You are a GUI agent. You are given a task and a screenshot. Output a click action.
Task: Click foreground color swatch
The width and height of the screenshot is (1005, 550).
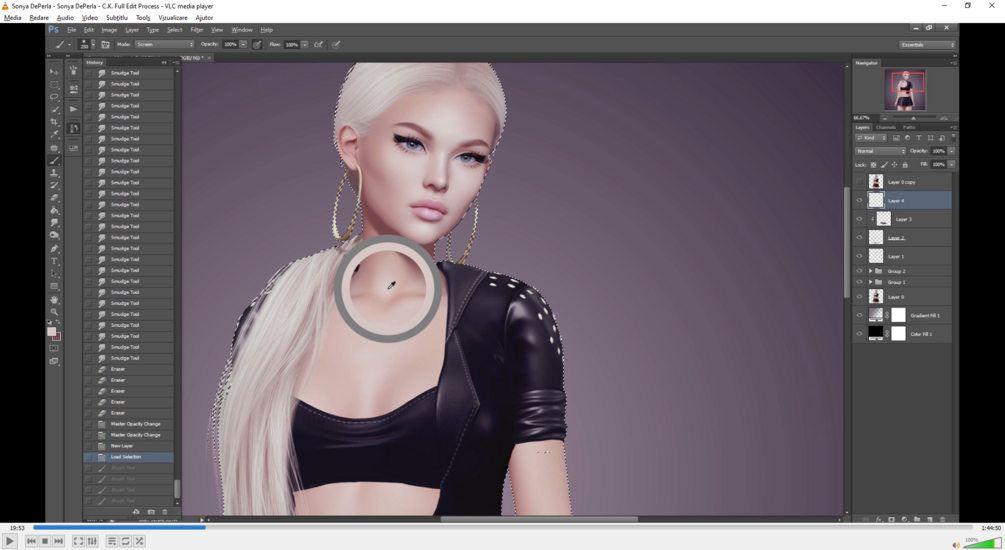[51, 331]
